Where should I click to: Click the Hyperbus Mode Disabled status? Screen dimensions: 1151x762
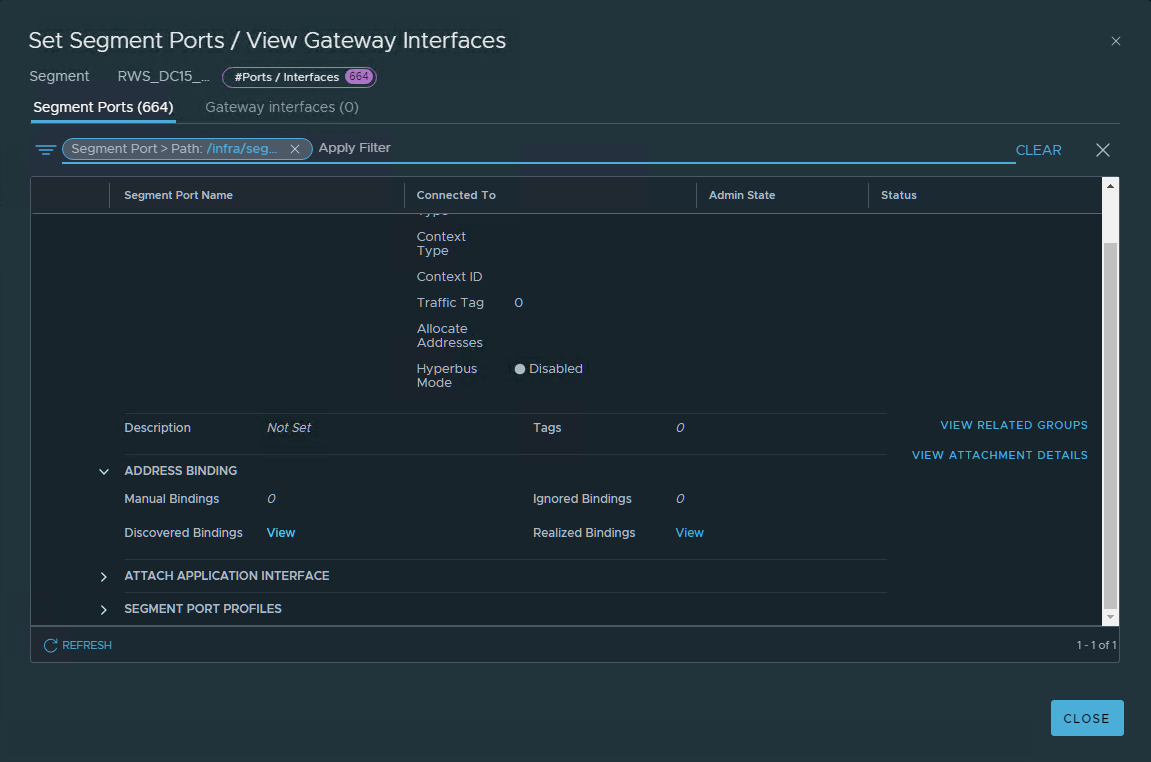(x=549, y=369)
